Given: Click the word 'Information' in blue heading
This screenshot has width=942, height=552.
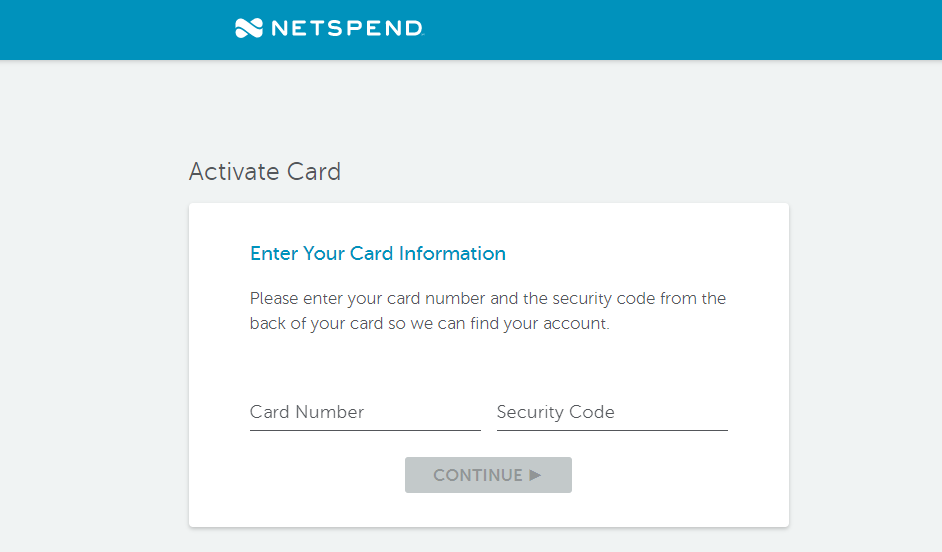Looking at the screenshot, I should pos(452,253).
